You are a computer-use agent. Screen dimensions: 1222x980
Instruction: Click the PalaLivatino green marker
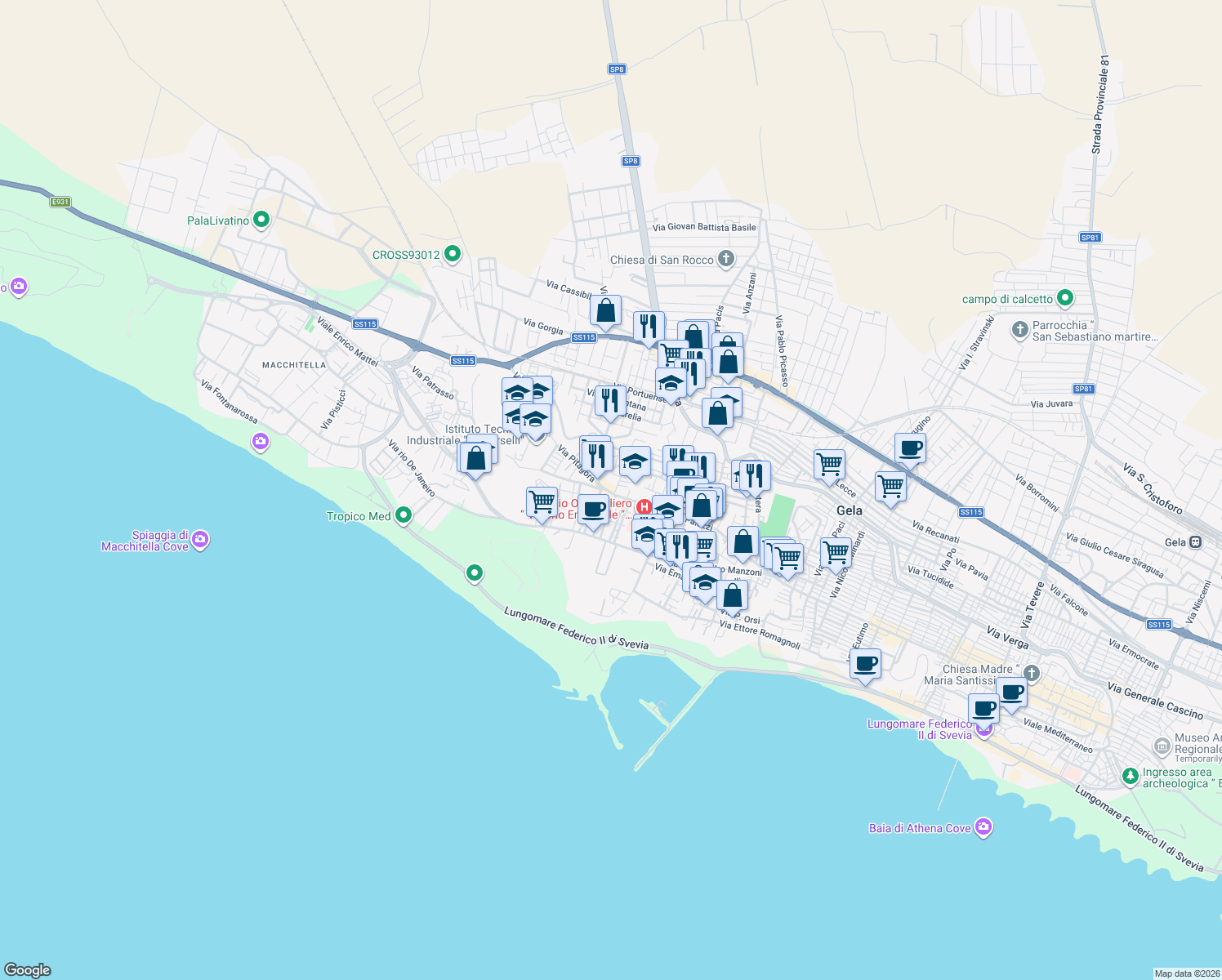tap(260, 220)
